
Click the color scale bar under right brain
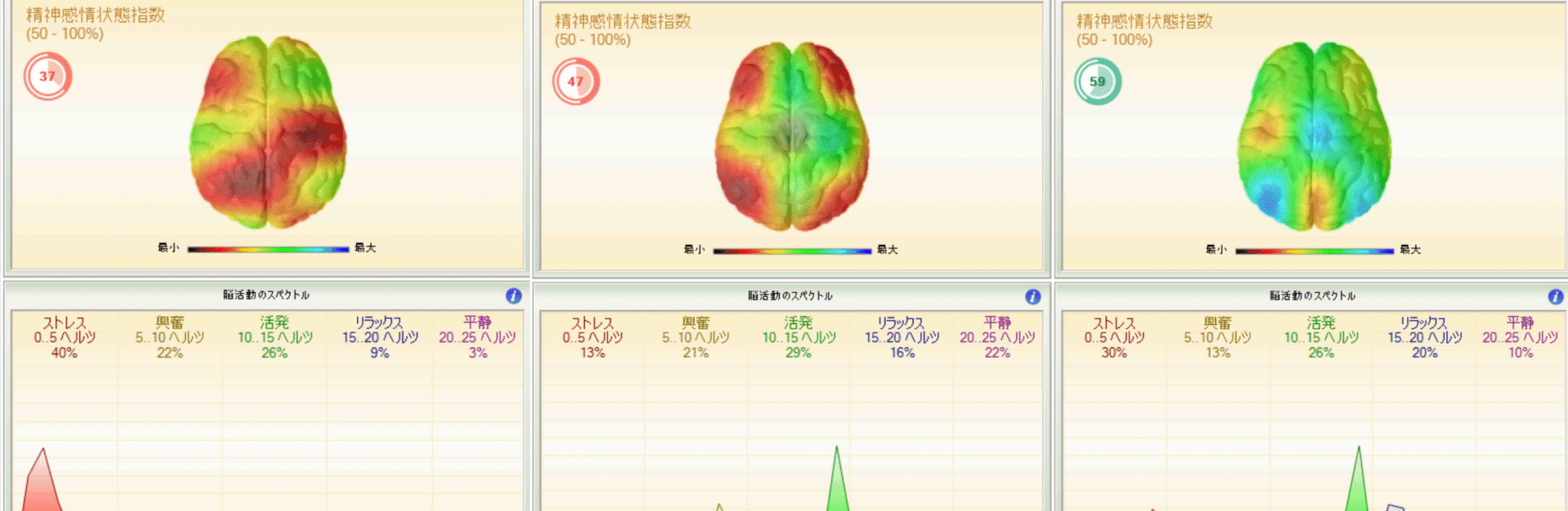click(1314, 251)
